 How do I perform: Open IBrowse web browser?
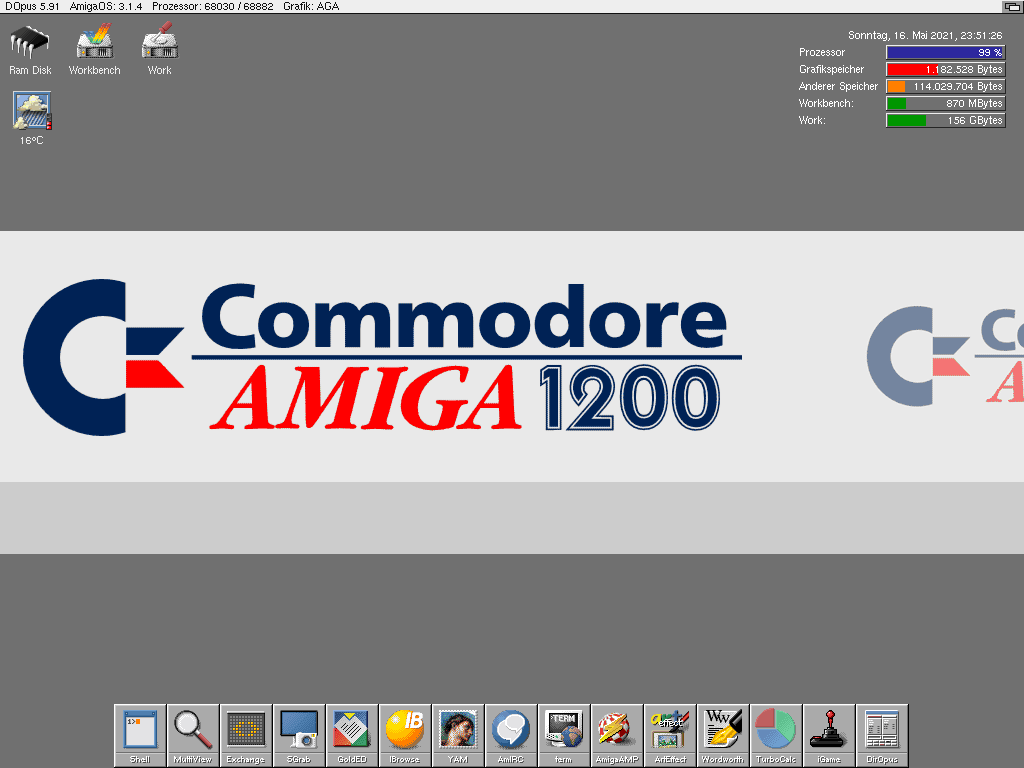point(404,735)
